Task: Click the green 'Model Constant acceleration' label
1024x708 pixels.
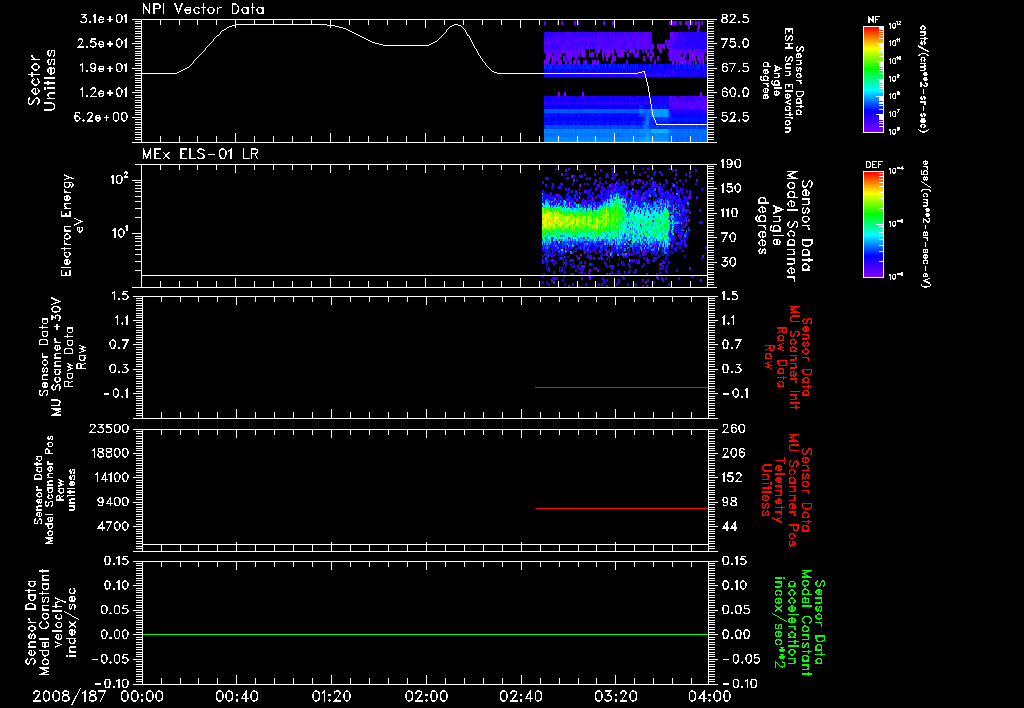Action: click(x=800, y=622)
